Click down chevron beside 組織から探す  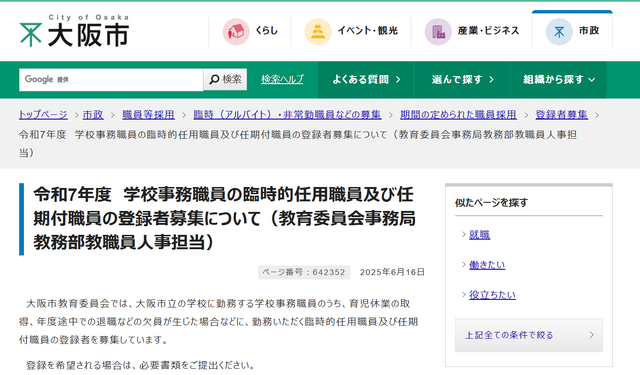click(x=592, y=80)
